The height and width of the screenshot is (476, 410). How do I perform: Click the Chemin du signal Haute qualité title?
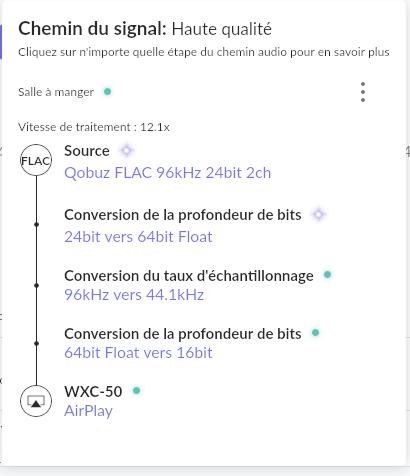[x=145, y=29]
